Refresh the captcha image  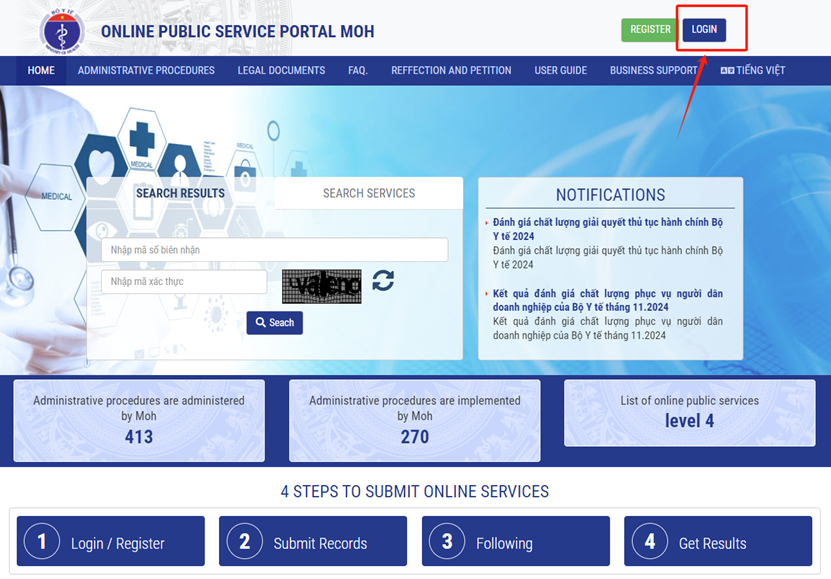pyautogui.click(x=383, y=280)
